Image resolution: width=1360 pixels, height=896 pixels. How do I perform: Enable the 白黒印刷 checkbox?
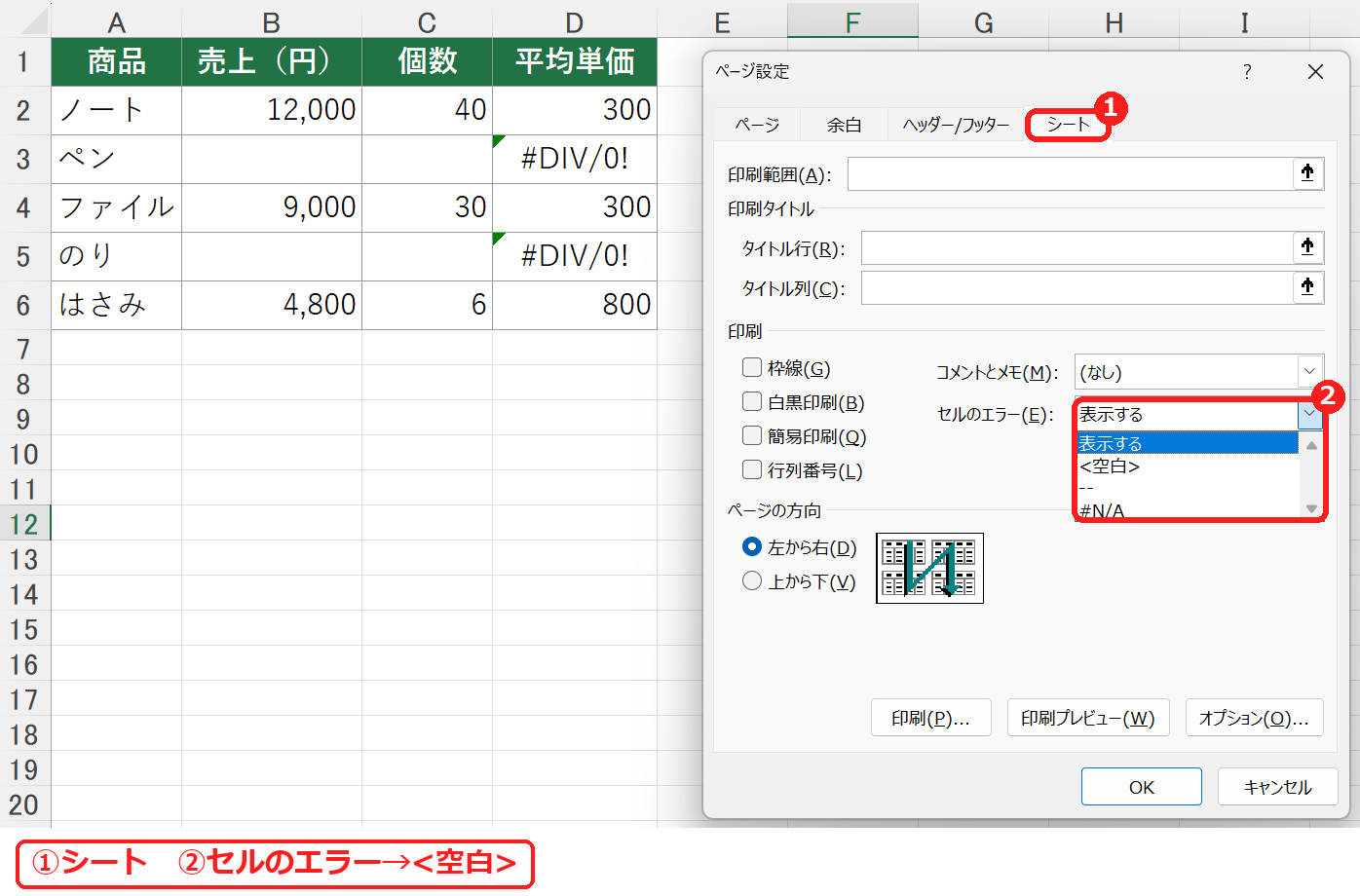[x=752, y=401]
